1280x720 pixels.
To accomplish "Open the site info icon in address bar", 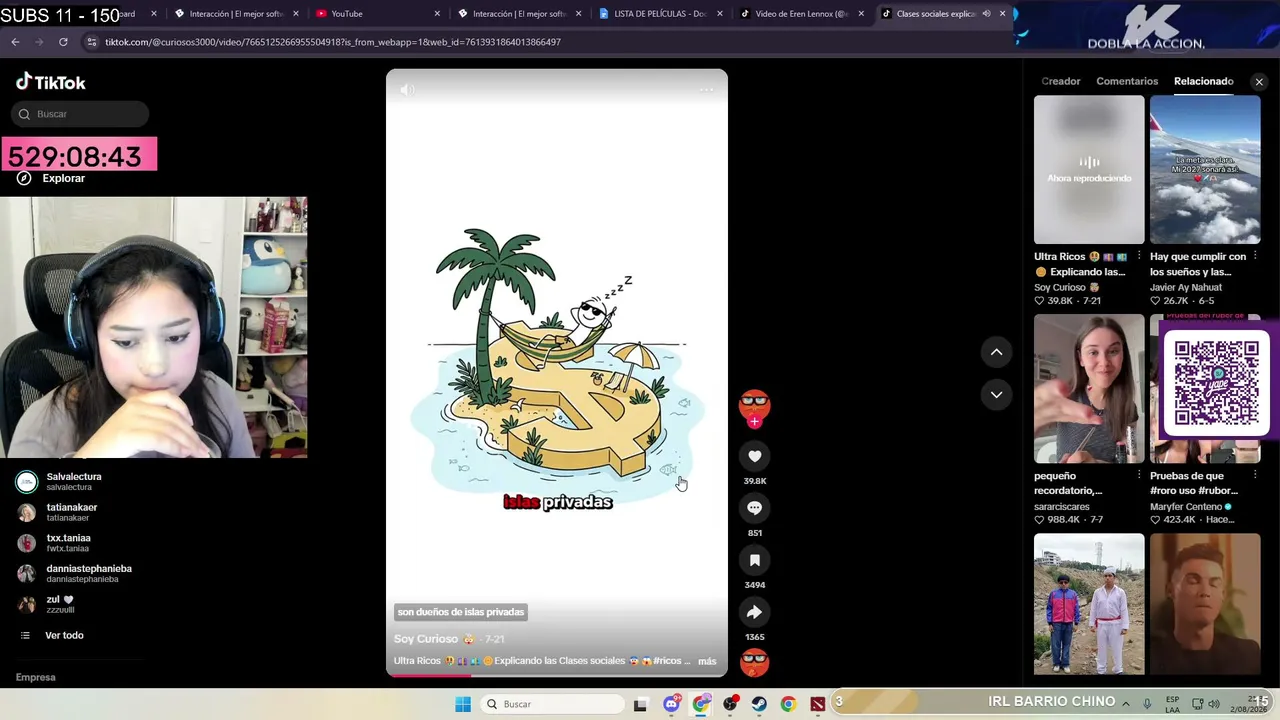I will tap(92, 42).
